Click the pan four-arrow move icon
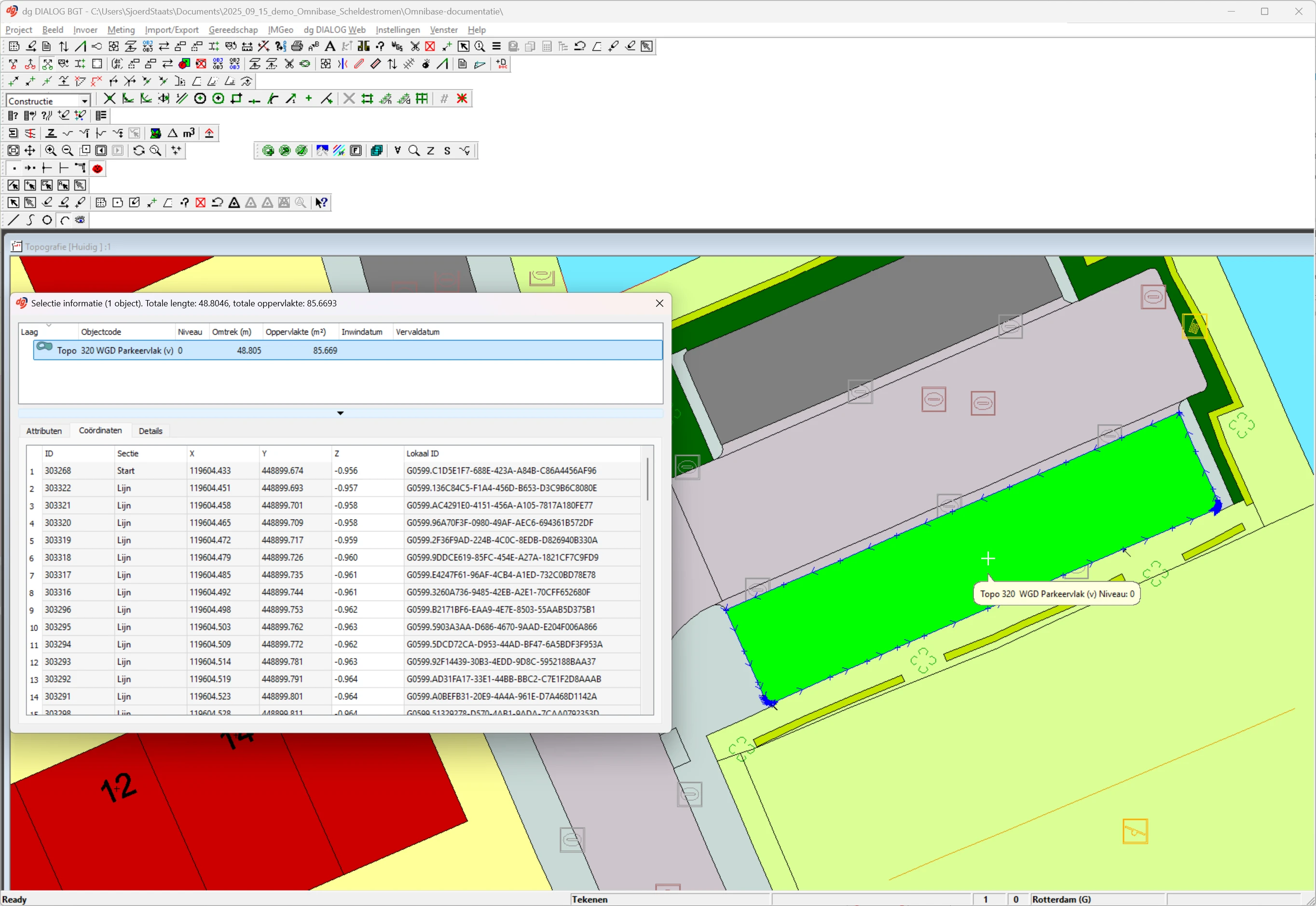This screenshot has height=906, width=1316. (x=29, y=151)
